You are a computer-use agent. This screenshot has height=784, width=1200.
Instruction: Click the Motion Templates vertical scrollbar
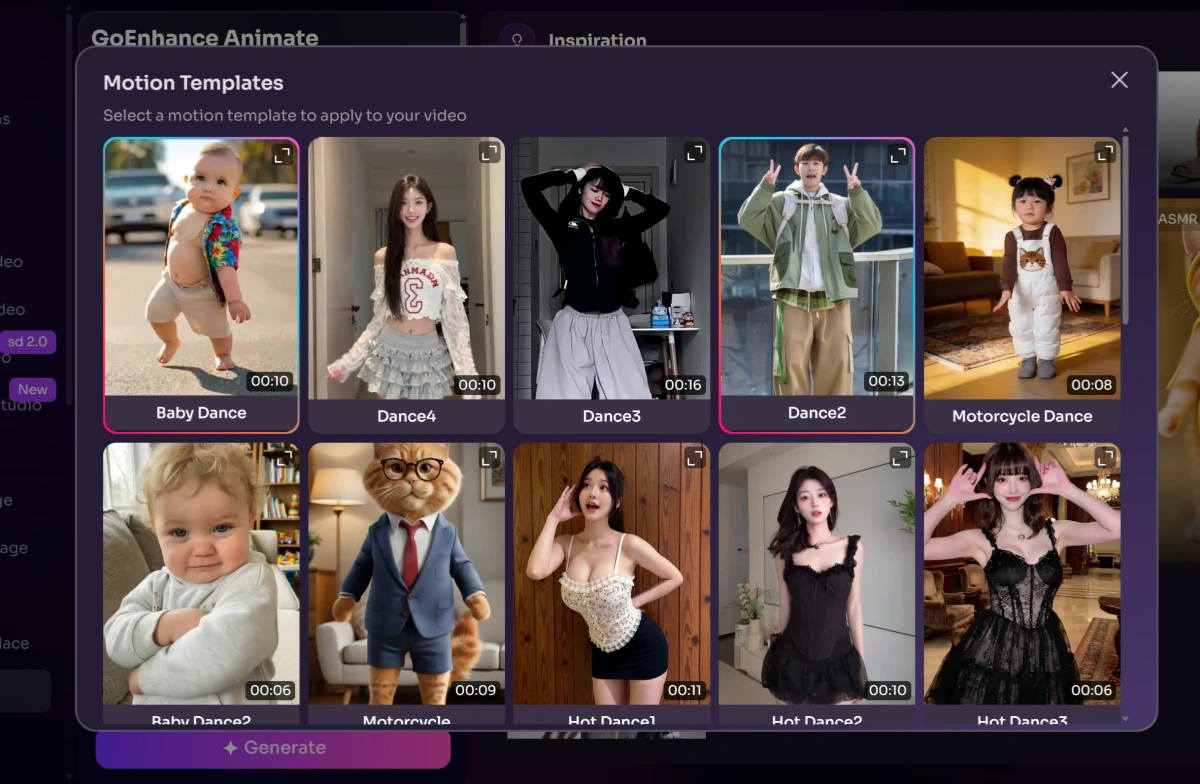pos(1125,230)
